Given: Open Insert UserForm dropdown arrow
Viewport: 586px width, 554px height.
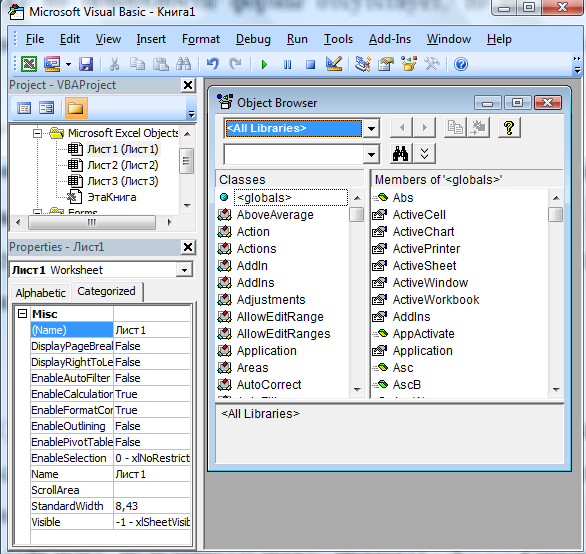Looking at the screenshot, I should [68, 64].
